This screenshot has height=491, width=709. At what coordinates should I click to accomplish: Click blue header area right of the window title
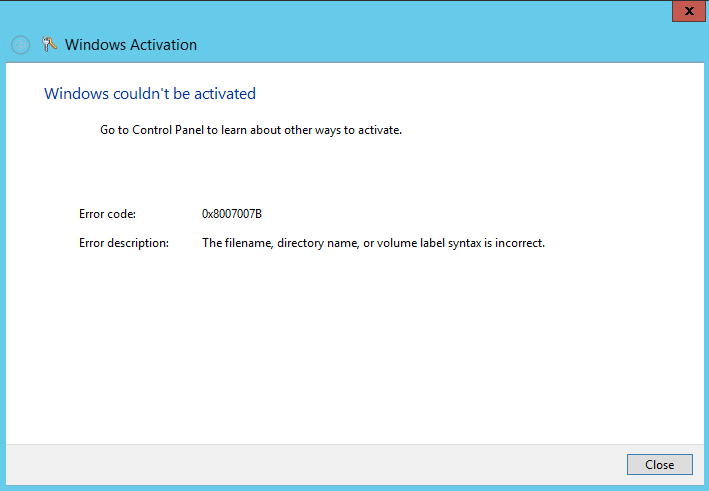click(x=450, y=45)
